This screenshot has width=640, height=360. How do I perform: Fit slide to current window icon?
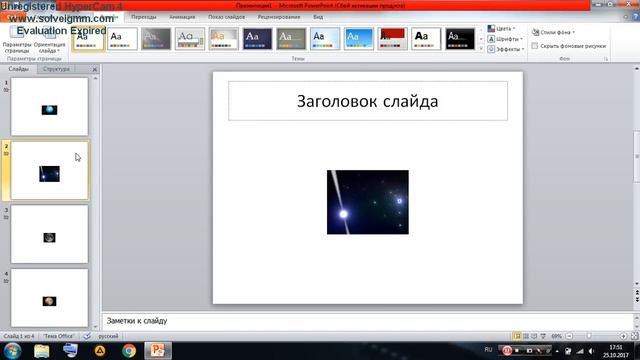pyautogui.click(x=634, y=336)
